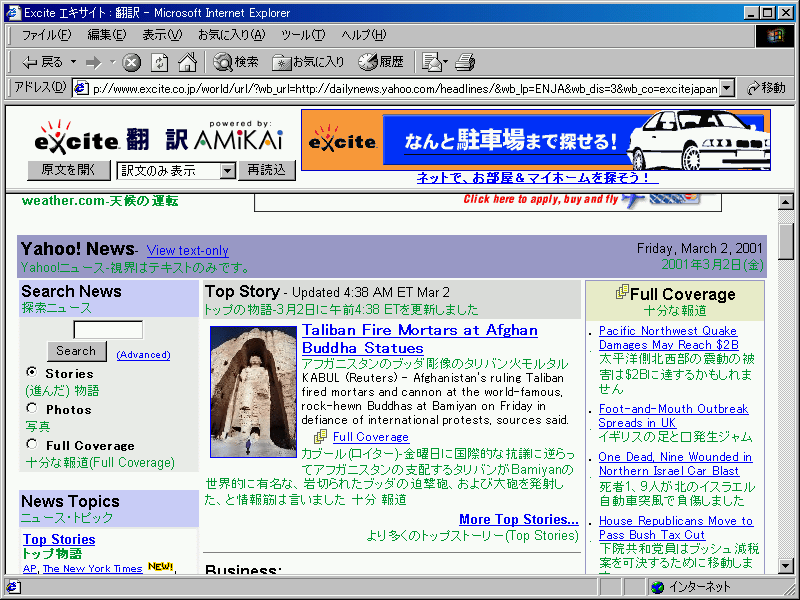Screen dimensions: 800x600
Task: Click the vertical scrollbar down arrow
Action: (x=785, y=566)
